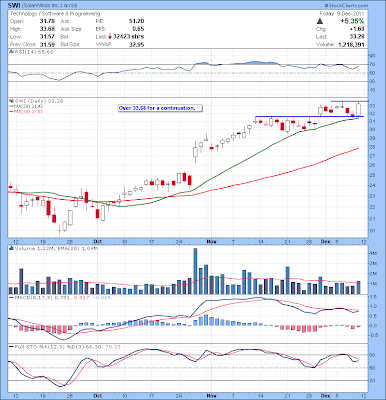Click the last white candlestick on December 9
The height and width of the screenshot is (400, 386).
[358, 109]
